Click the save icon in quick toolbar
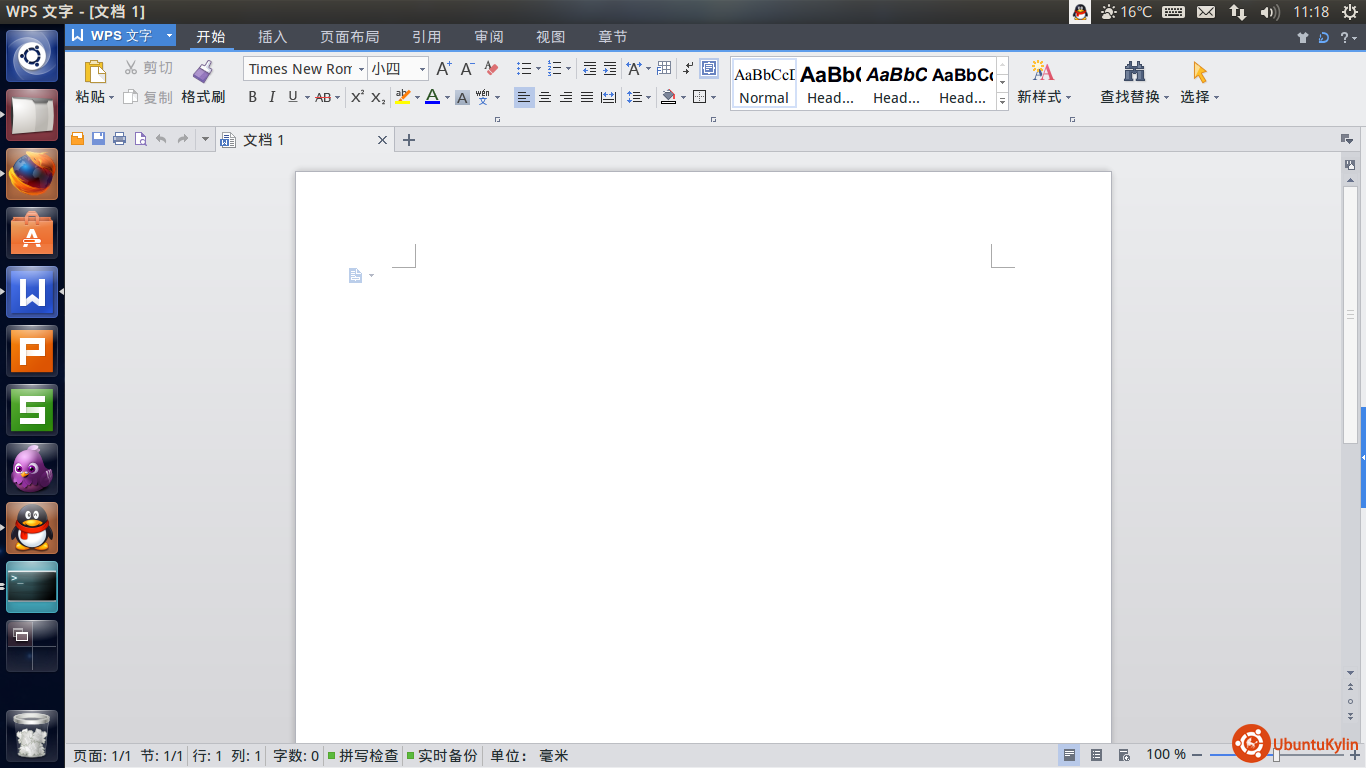The width and height of the screenshot is (1366, 768). (x=98, y=139)
